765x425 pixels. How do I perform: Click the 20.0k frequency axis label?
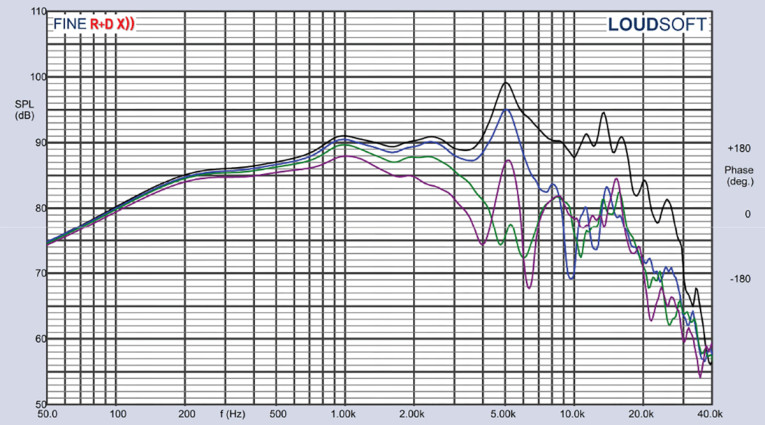(641, 414)
